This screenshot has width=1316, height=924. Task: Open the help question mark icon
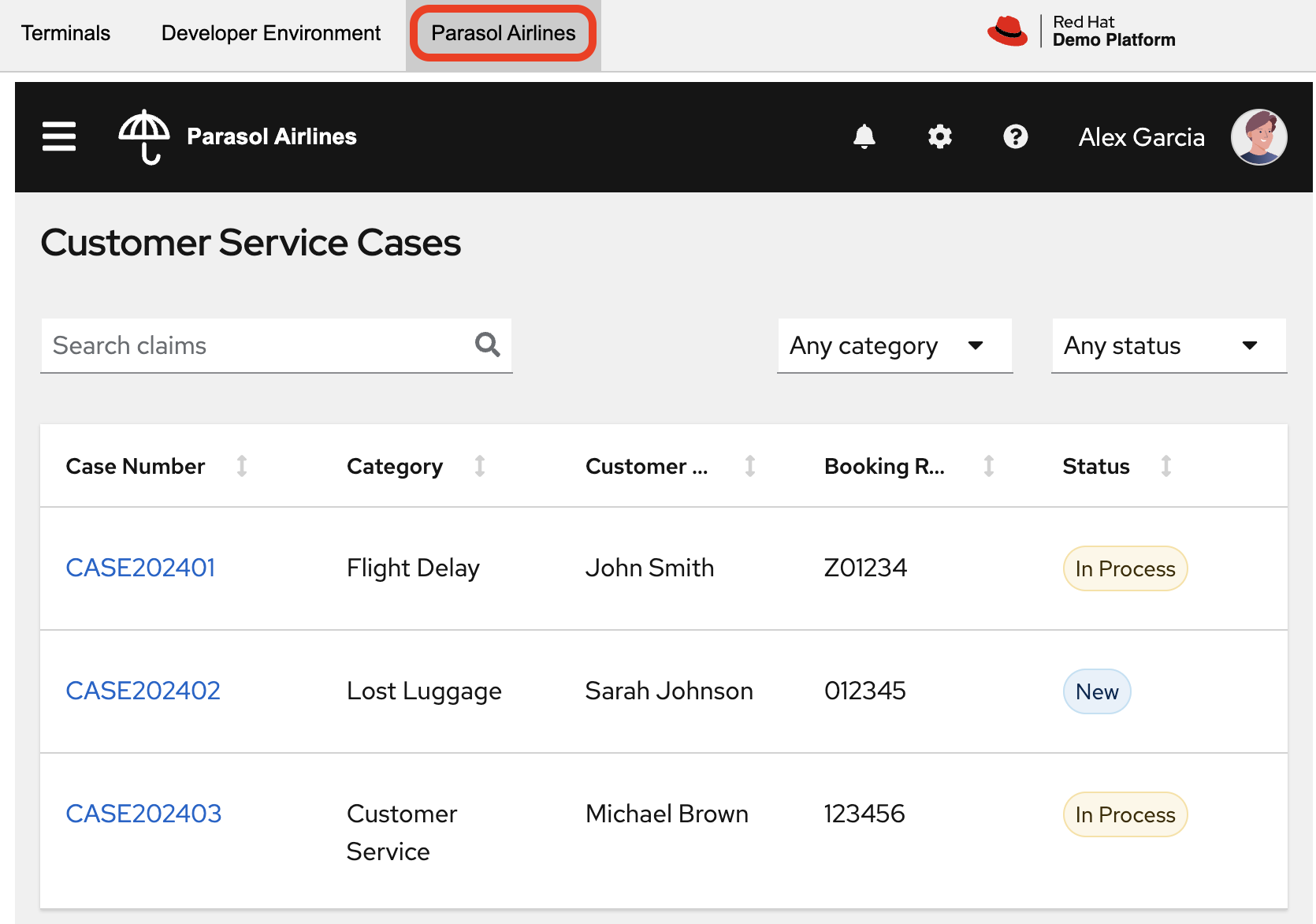pos(1016,136)
